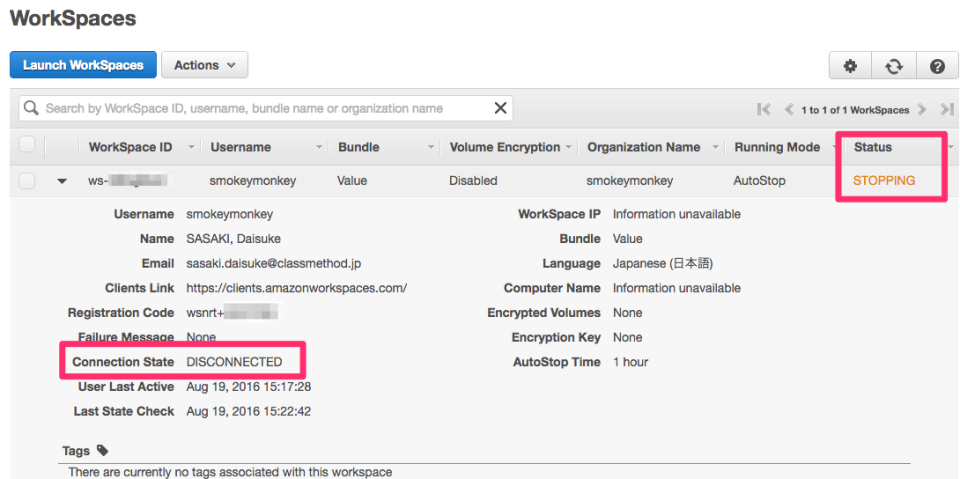This screenshot has height=479, width=960.
Task: Click Launch WorkSpaces button
Action: (83, 65)
